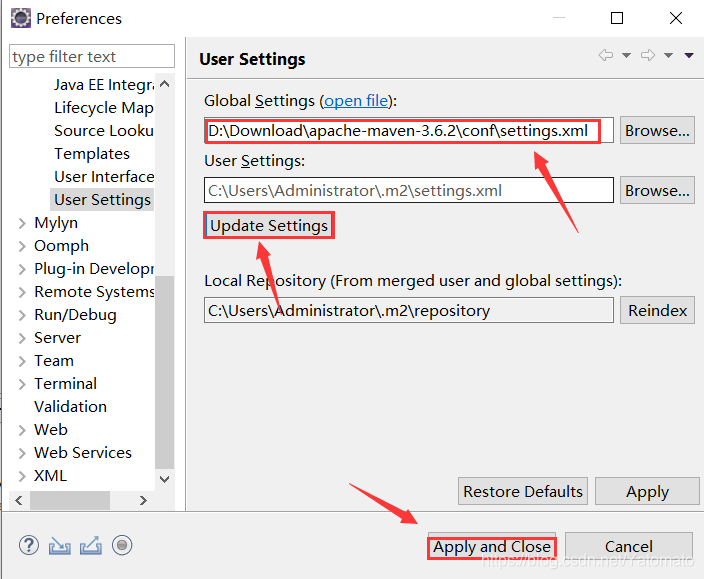Expand the Web tree node
Image resolution: width=704 pixels, height=579 pixels.
pos(22,430)
